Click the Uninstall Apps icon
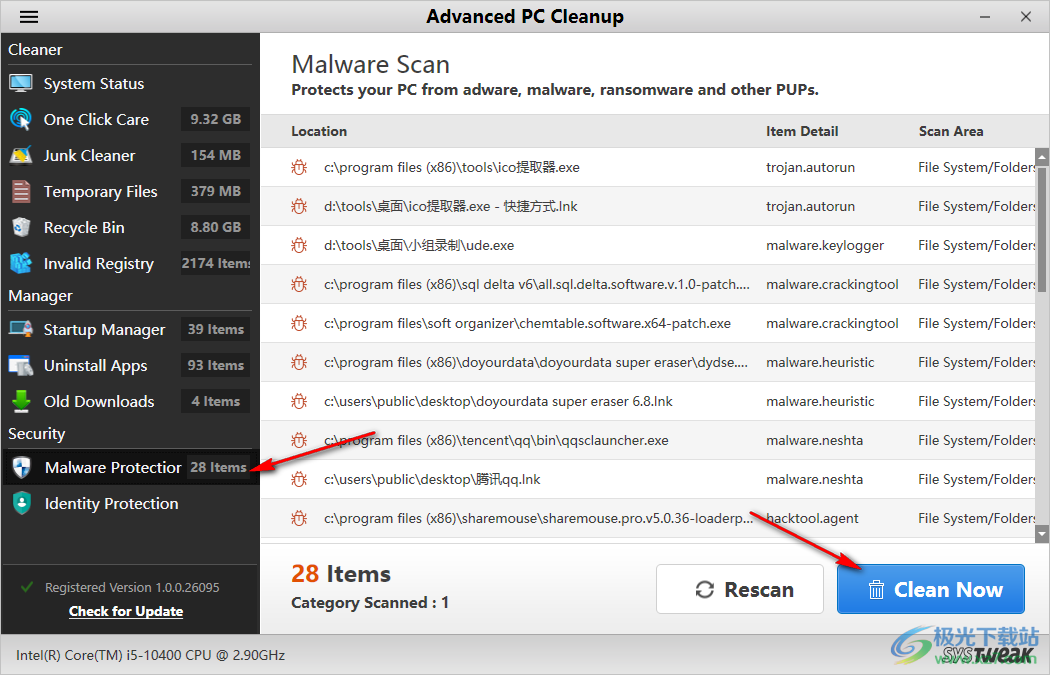This screenshot has height=675, width=1050. [21, 366]
